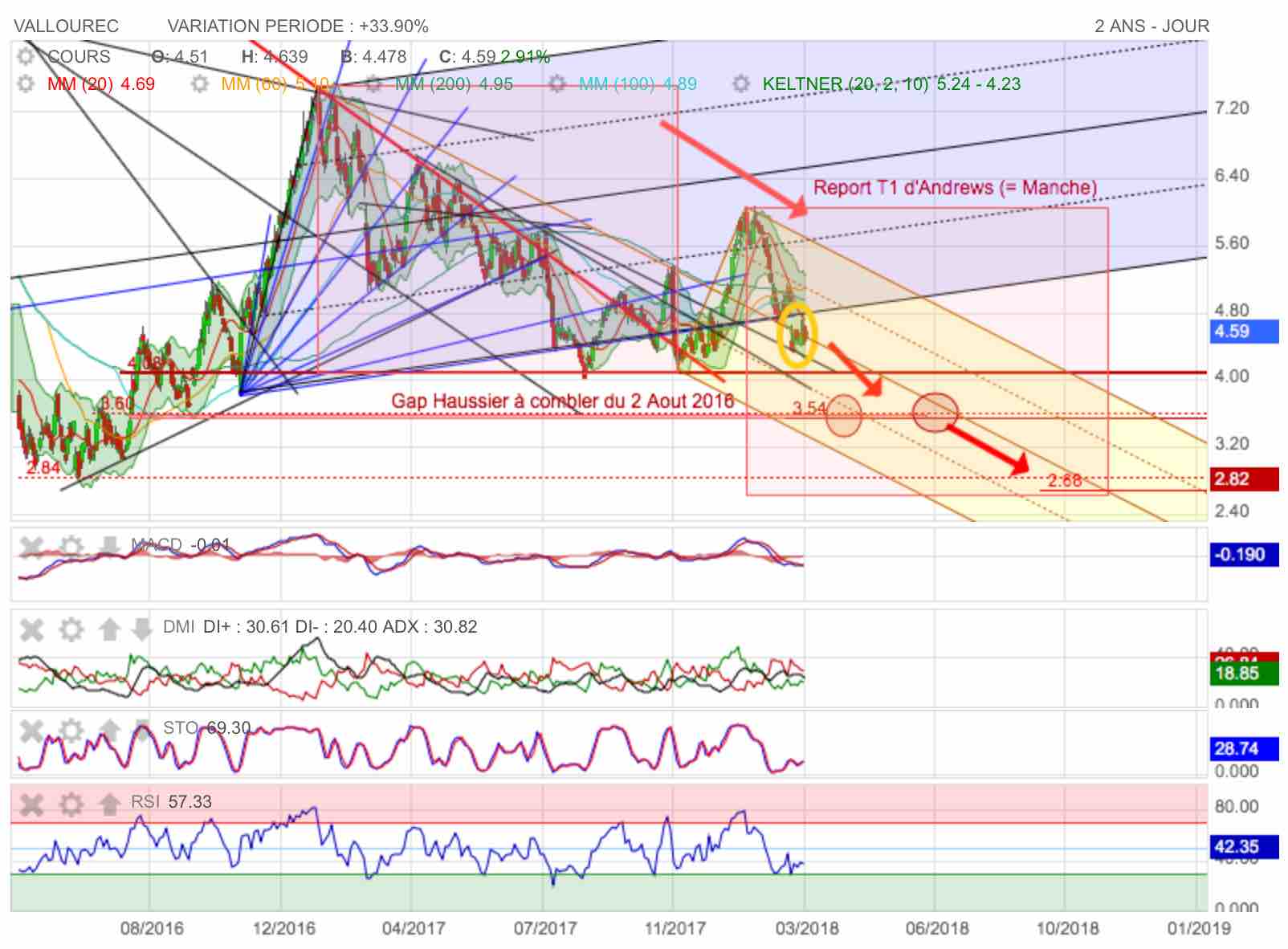Open DMI indicator settings gear
Image resolution: width=1288 pixels, height=949 pixels.
(71, 629)
